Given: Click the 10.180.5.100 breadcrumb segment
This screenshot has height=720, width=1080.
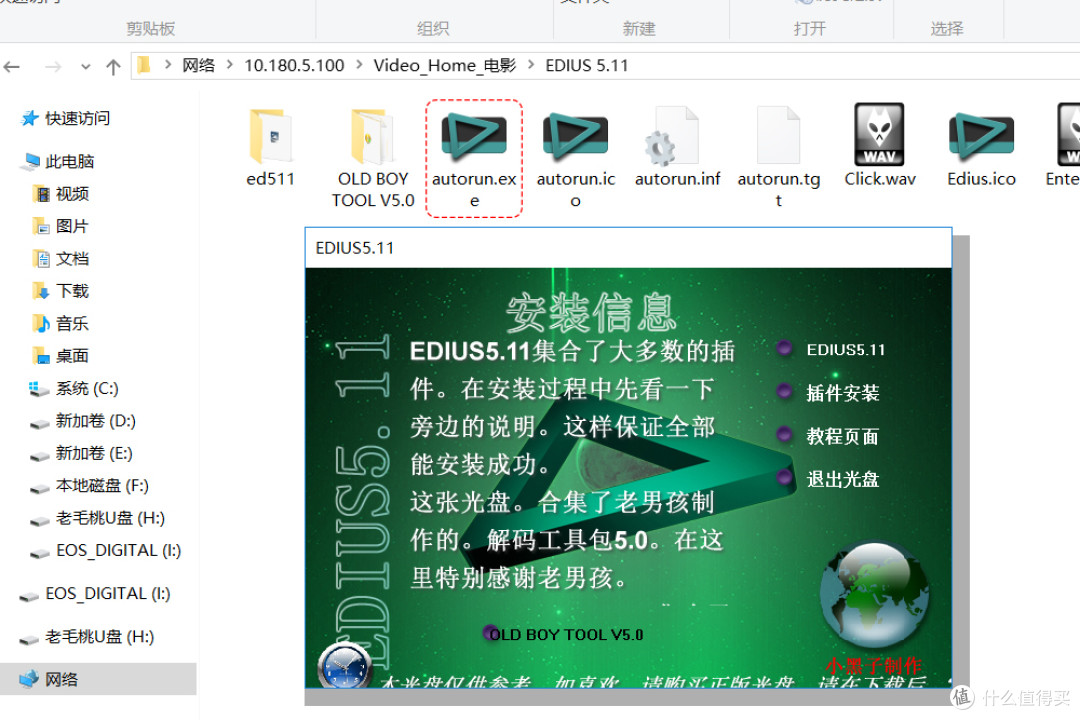Looking at the screenshot, I should [x=294, y=65].
